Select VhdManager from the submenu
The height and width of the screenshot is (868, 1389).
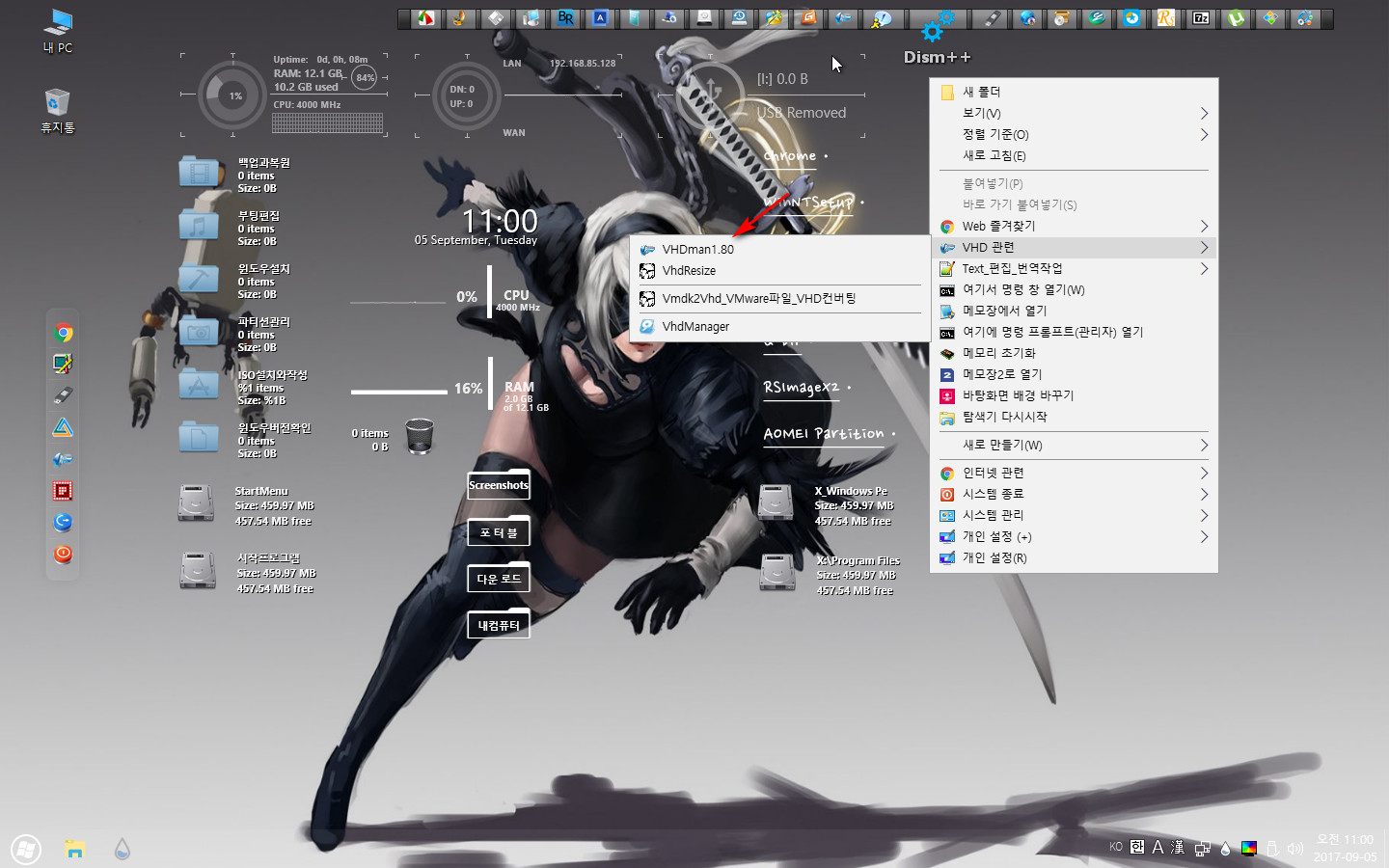pyautogui.click(x=779, y=326)
